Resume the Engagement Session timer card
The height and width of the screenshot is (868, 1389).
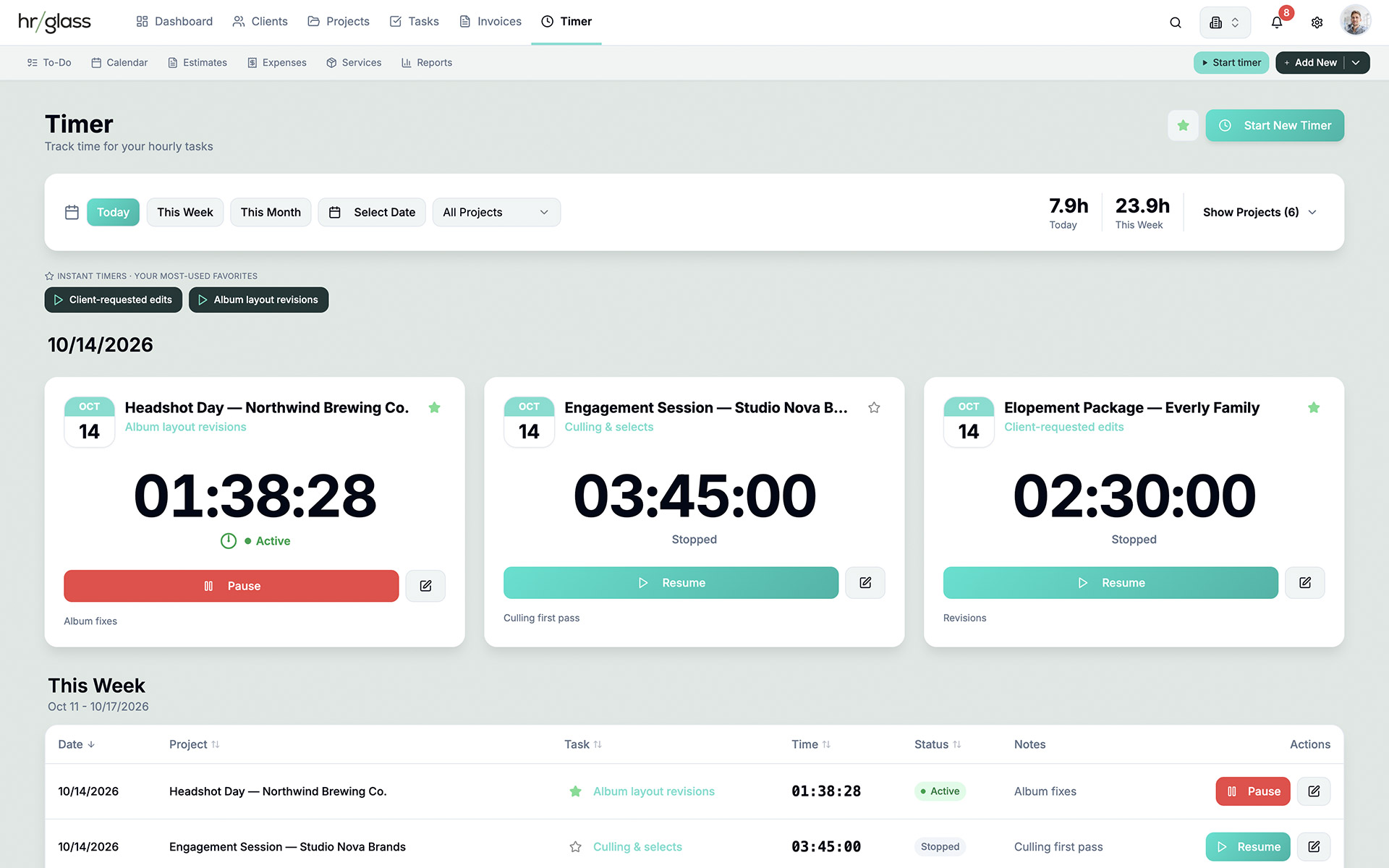pos(671,583)
